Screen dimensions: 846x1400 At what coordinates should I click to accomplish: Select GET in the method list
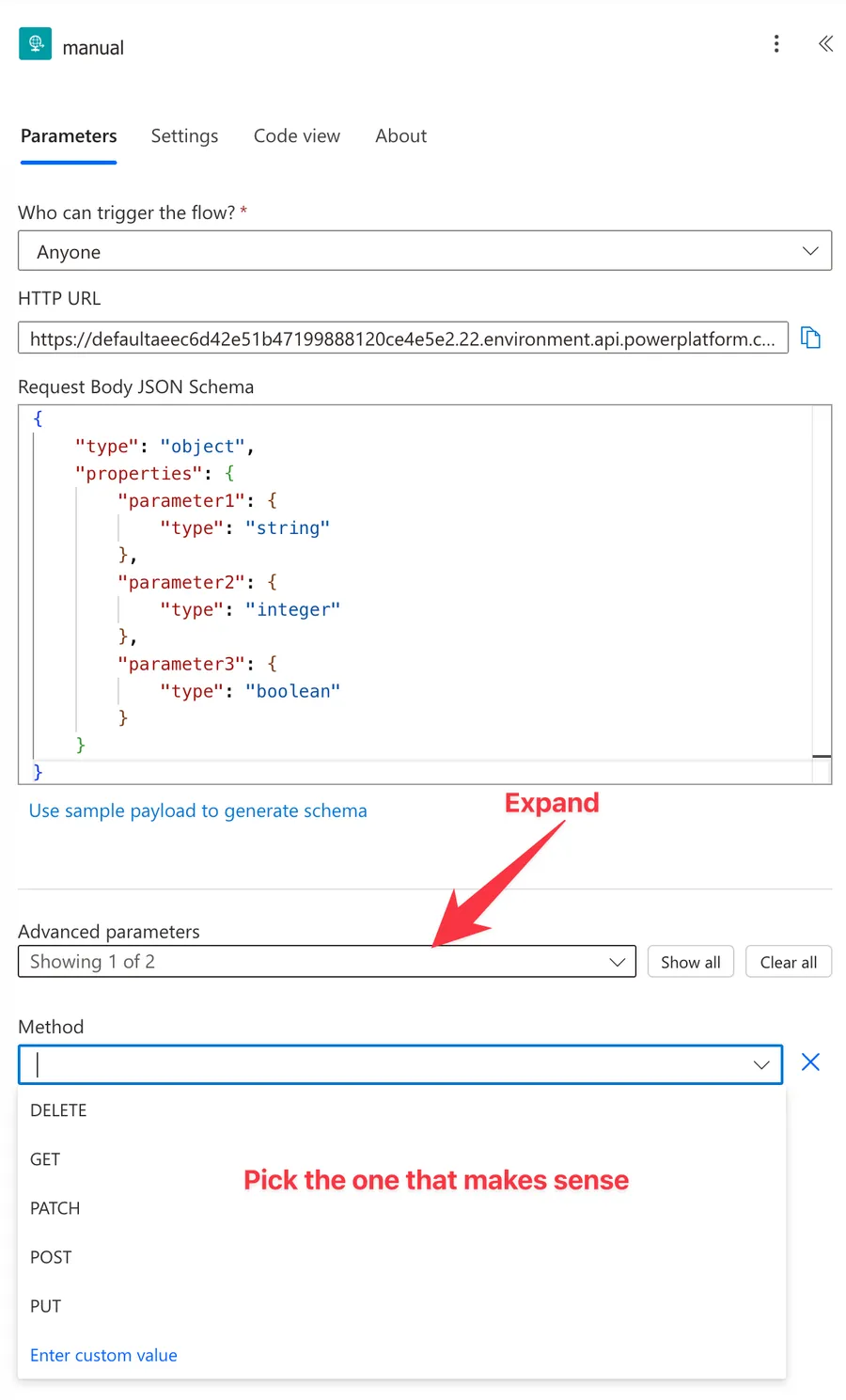45,1159
